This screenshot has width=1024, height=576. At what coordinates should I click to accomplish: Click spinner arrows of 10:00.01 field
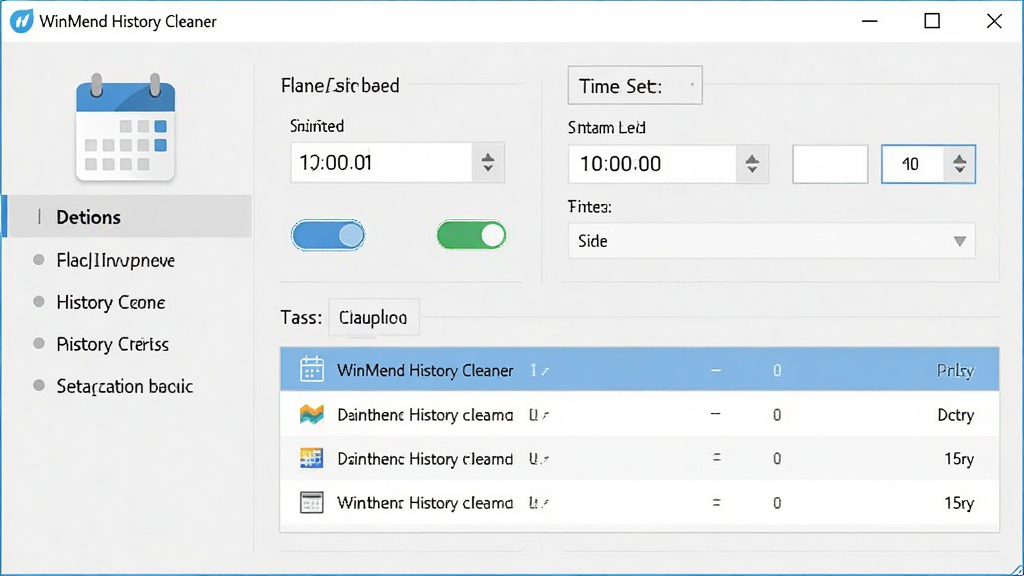488,162
